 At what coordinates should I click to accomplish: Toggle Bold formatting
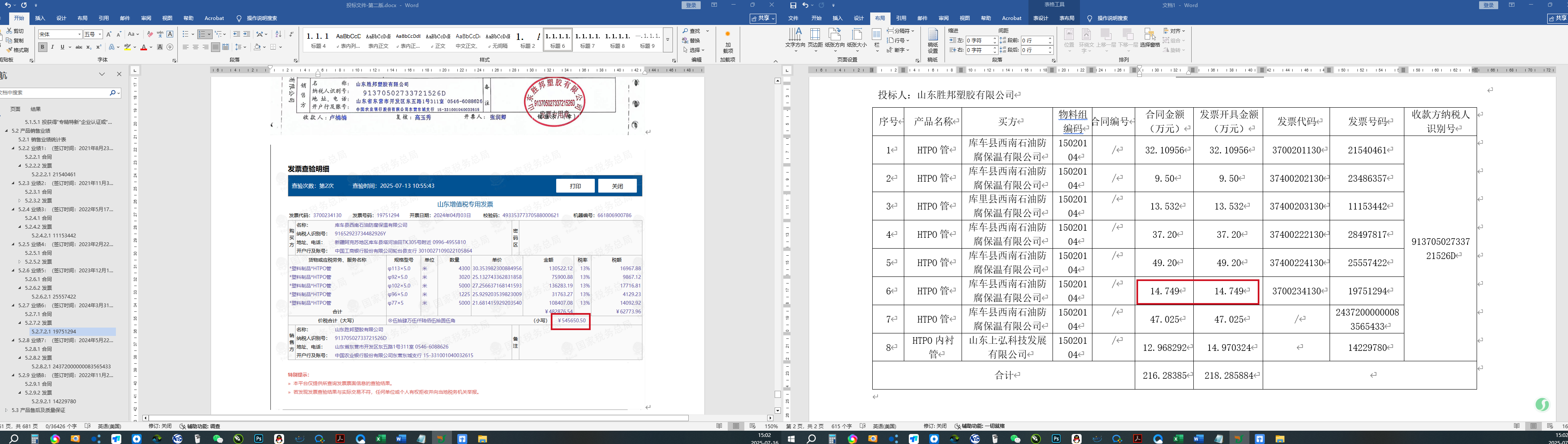tap(43, 47)
